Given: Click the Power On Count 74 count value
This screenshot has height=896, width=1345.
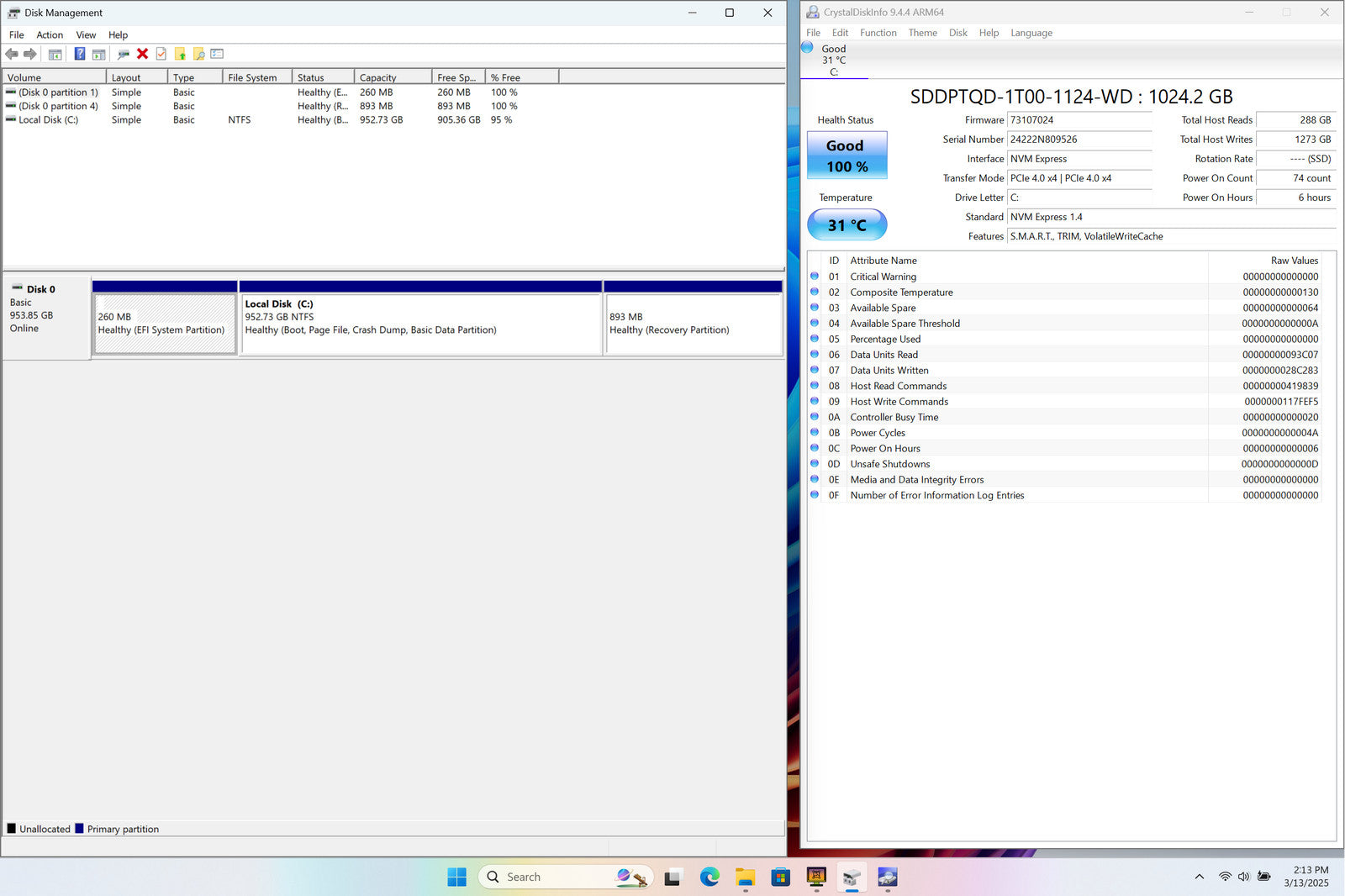Looking at the screenshot, I should [x=1295, y=178].
